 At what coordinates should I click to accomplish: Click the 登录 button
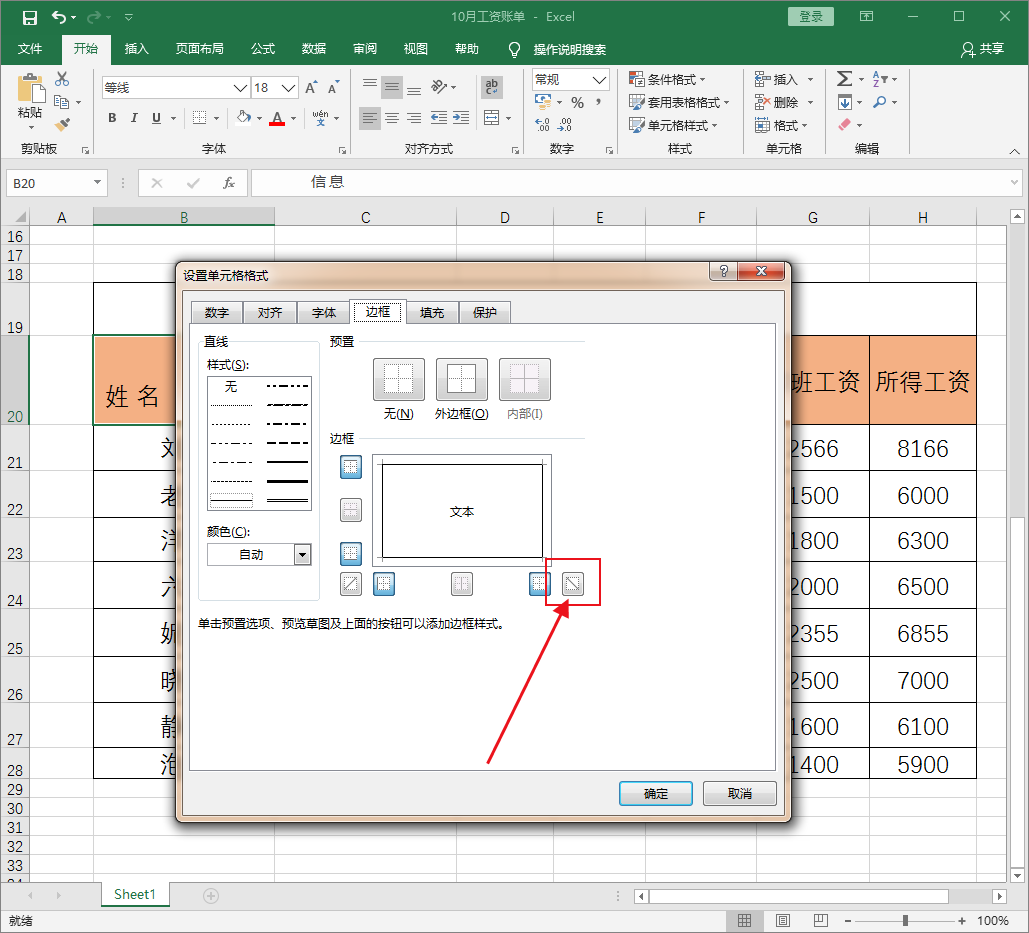tap(810, 16)
